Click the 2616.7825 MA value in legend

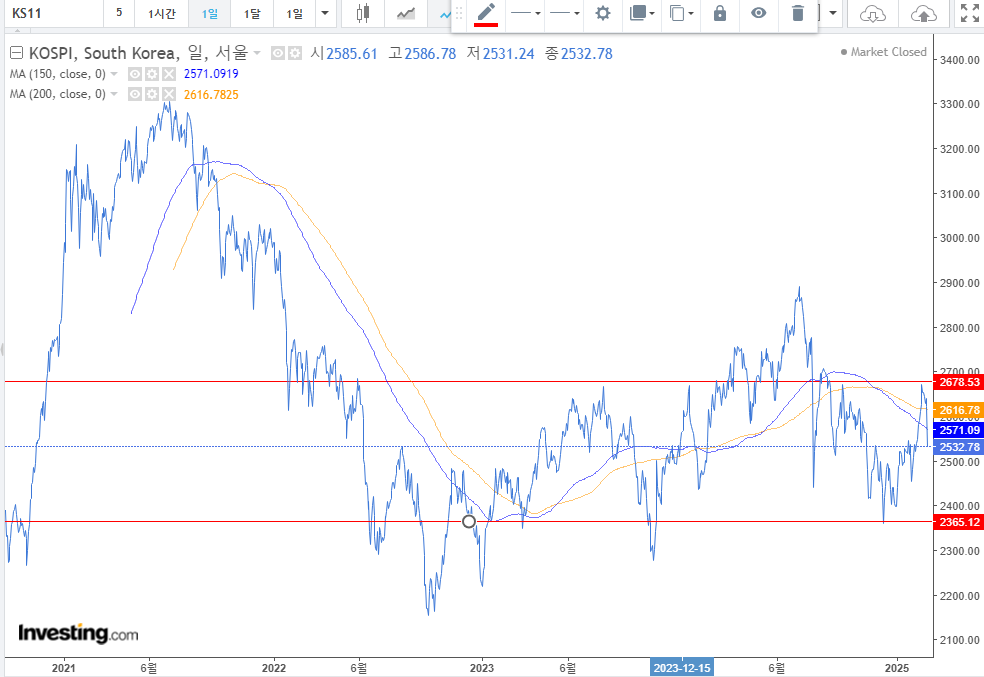[211, 95]
